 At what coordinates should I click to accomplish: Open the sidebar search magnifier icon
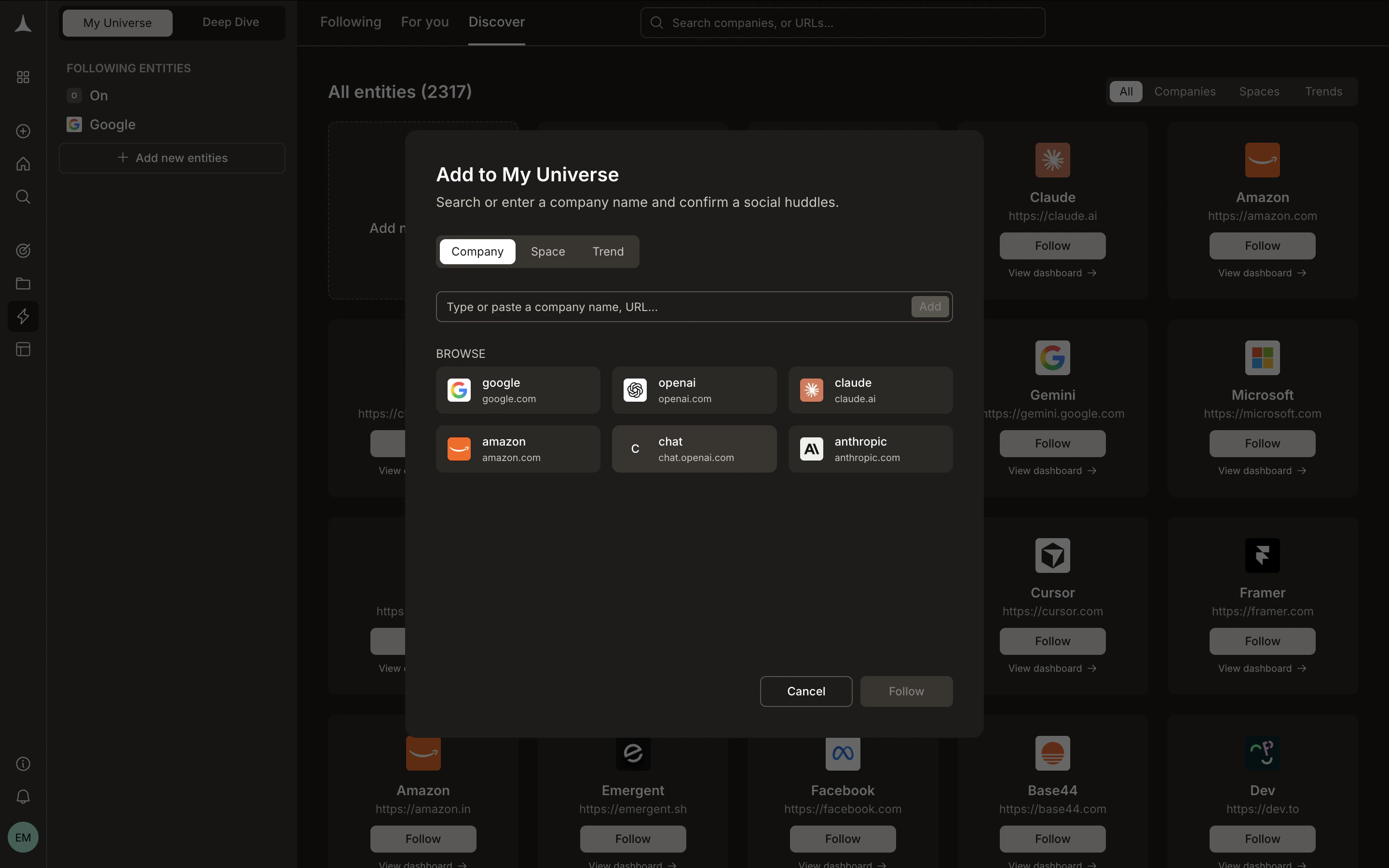(x=23, y=197)
